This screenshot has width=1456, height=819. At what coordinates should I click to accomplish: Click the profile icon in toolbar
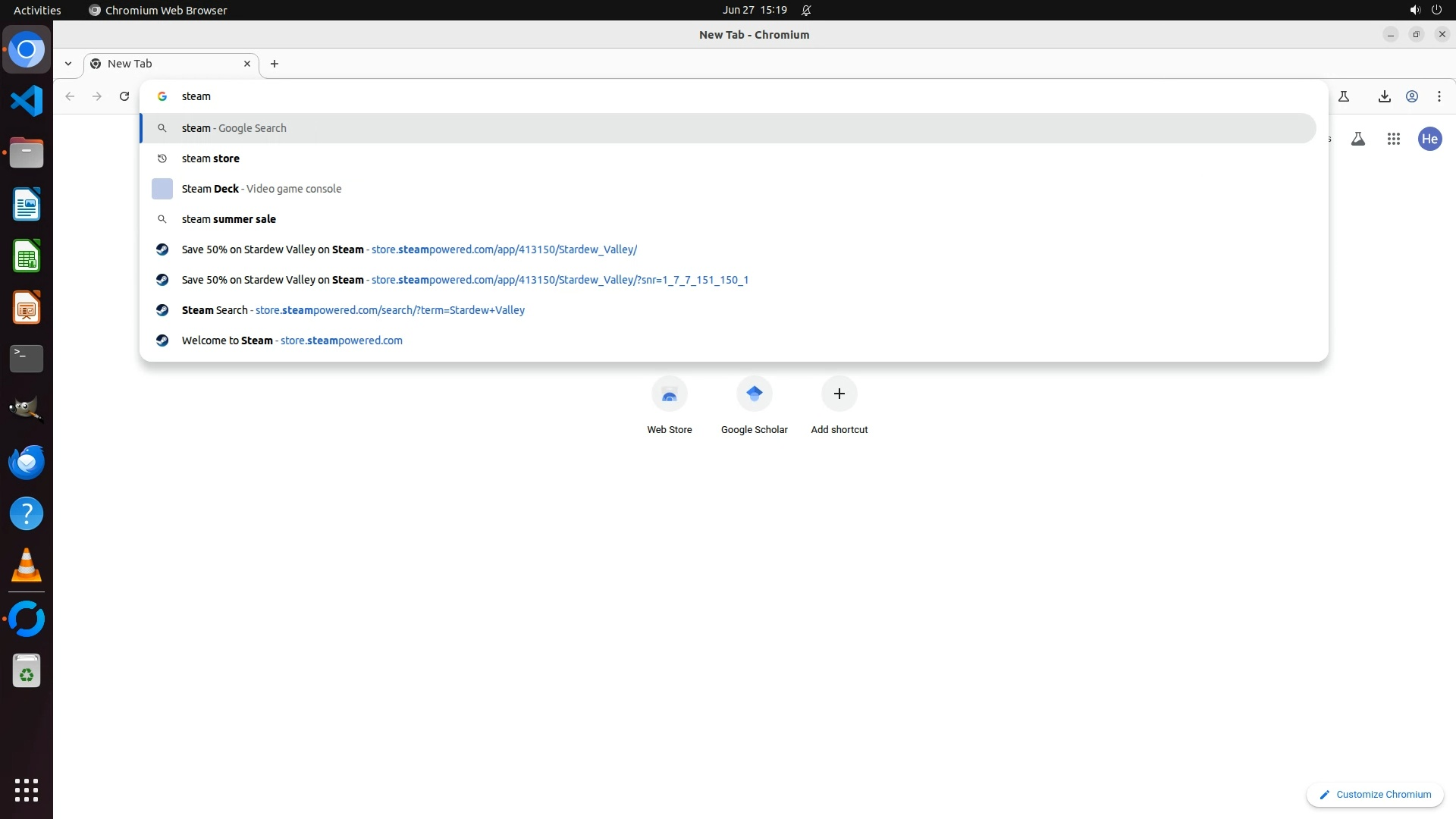tap(1412, 96)
